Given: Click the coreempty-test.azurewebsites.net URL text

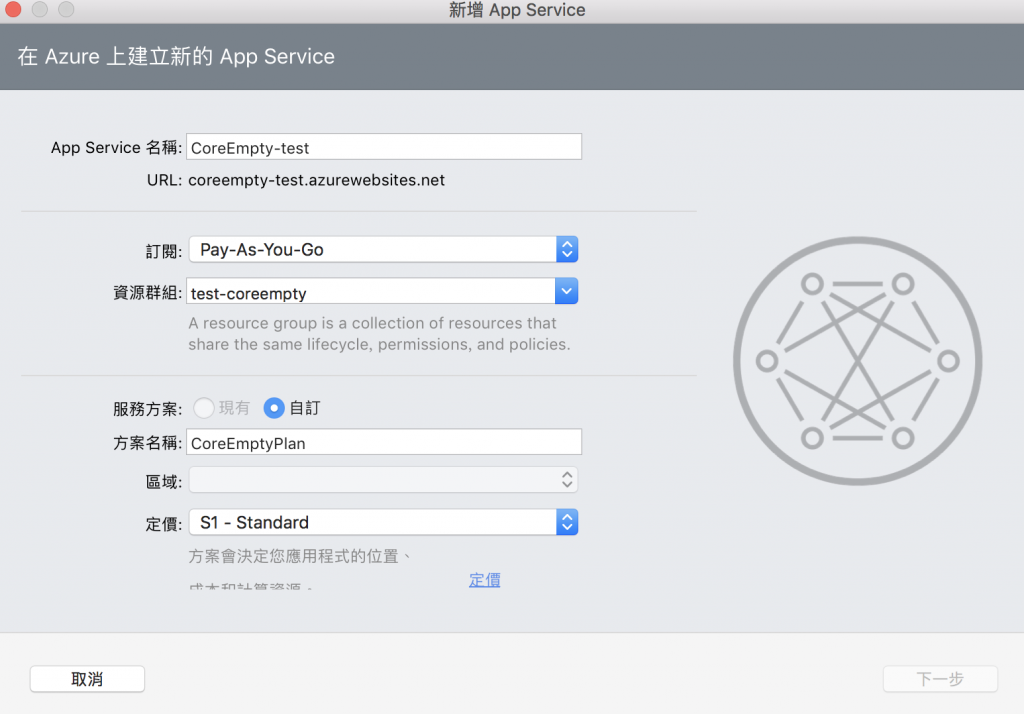Looking at the screenshot, I should pyautogui.click(x=317, y=180).
